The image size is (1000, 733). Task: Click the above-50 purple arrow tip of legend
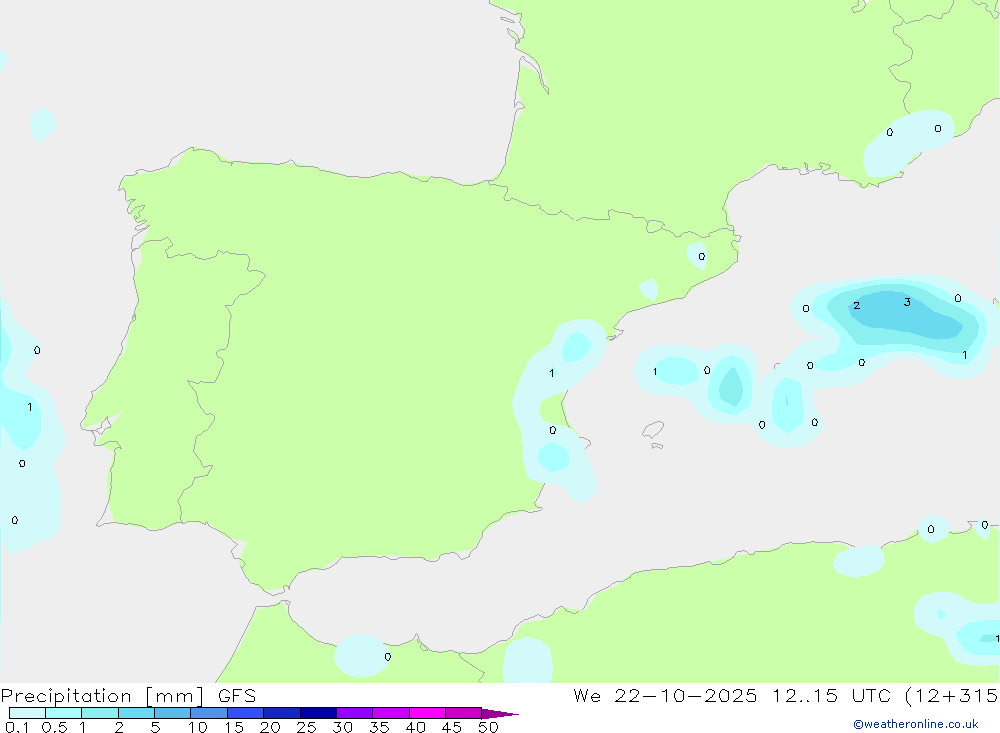tap(500, 714)
